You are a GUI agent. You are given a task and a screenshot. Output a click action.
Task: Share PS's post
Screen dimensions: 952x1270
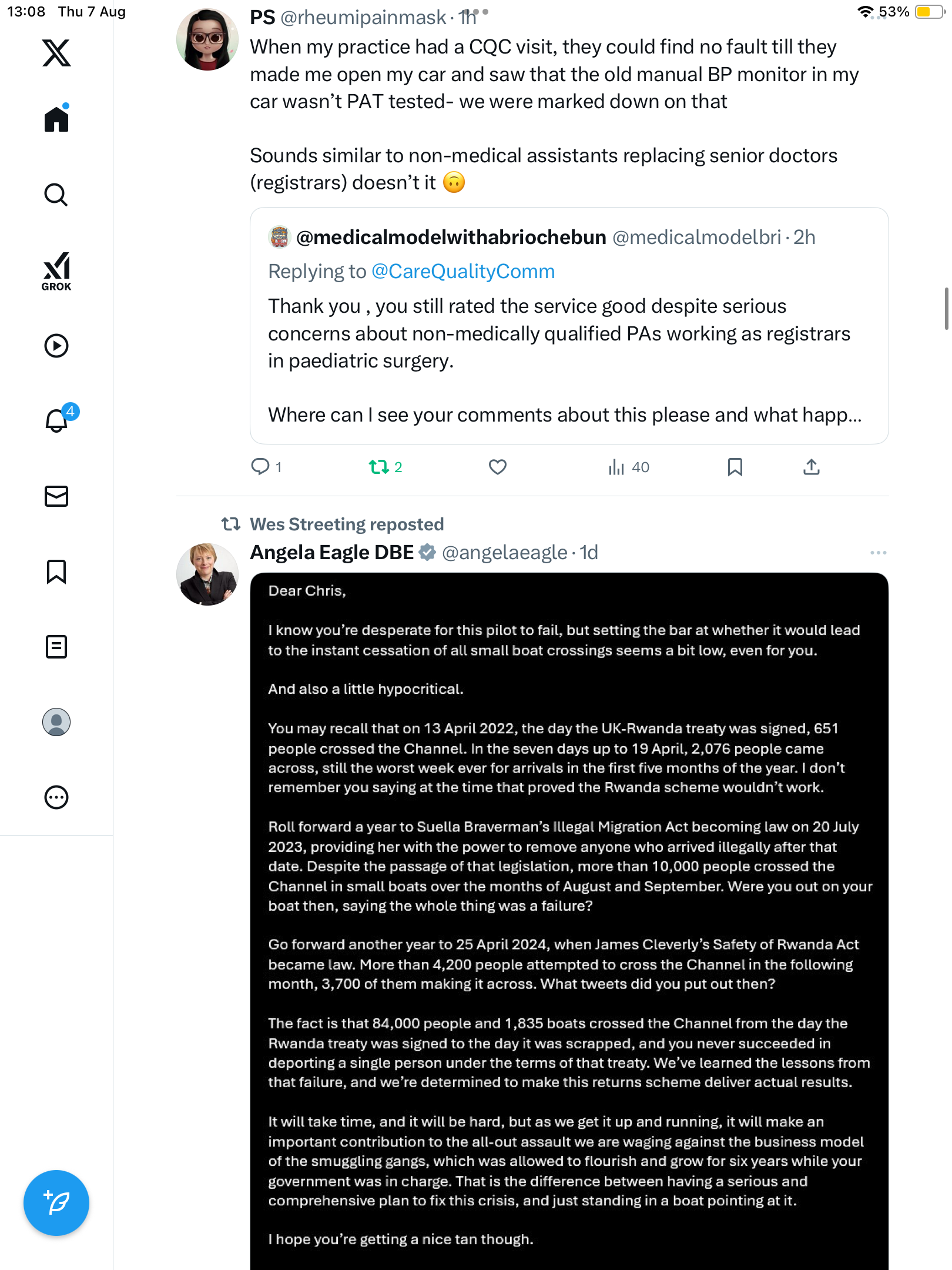coord(811,467)
